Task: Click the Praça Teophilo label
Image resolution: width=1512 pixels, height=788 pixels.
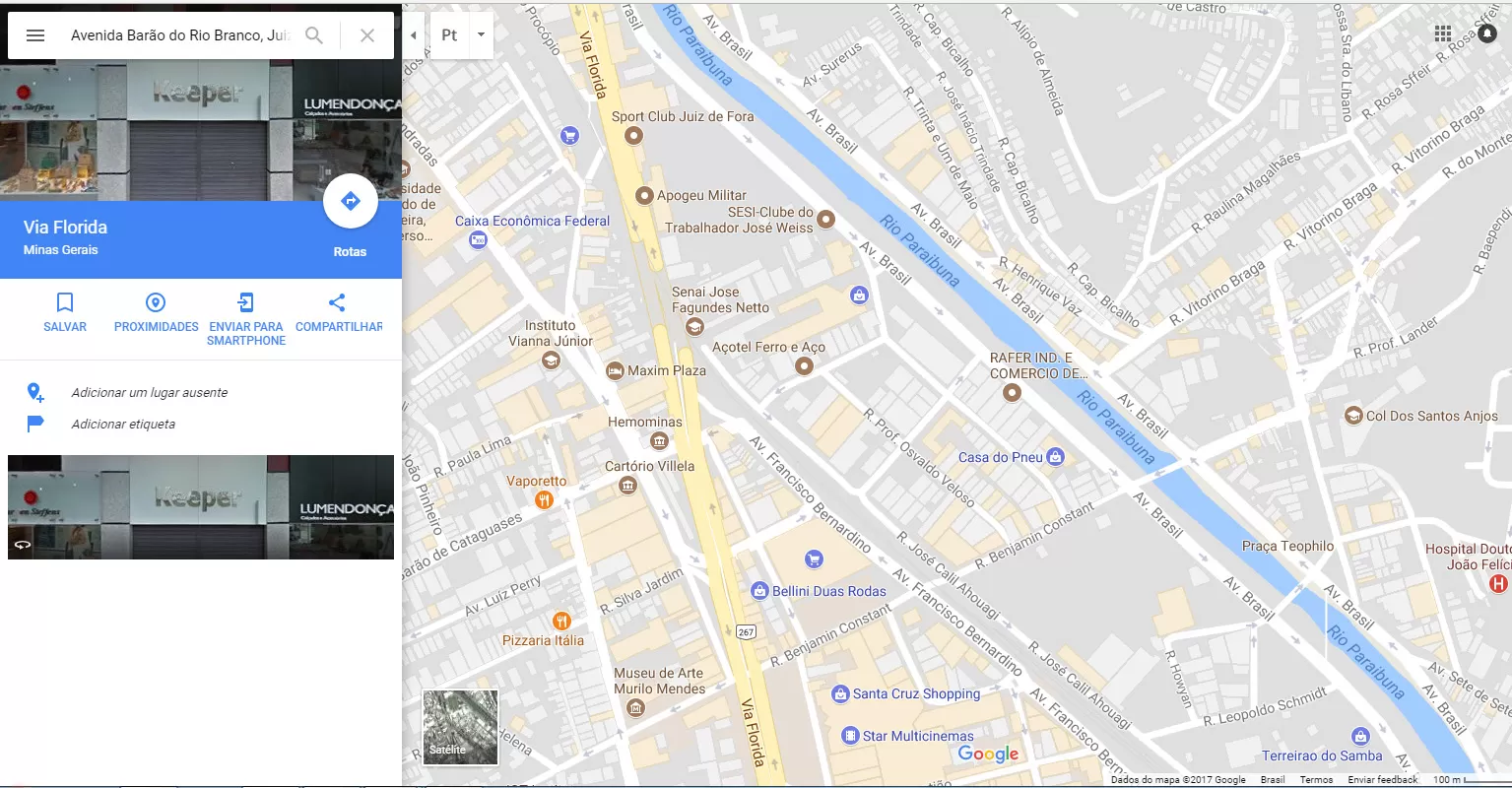Action: [x=1287, y=546]
